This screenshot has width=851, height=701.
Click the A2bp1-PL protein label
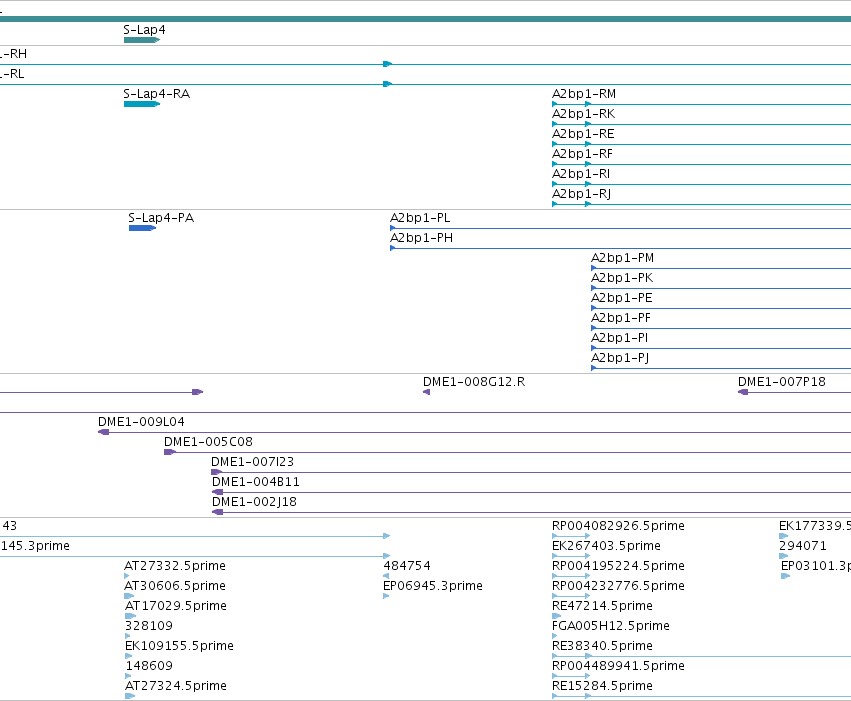420,218
